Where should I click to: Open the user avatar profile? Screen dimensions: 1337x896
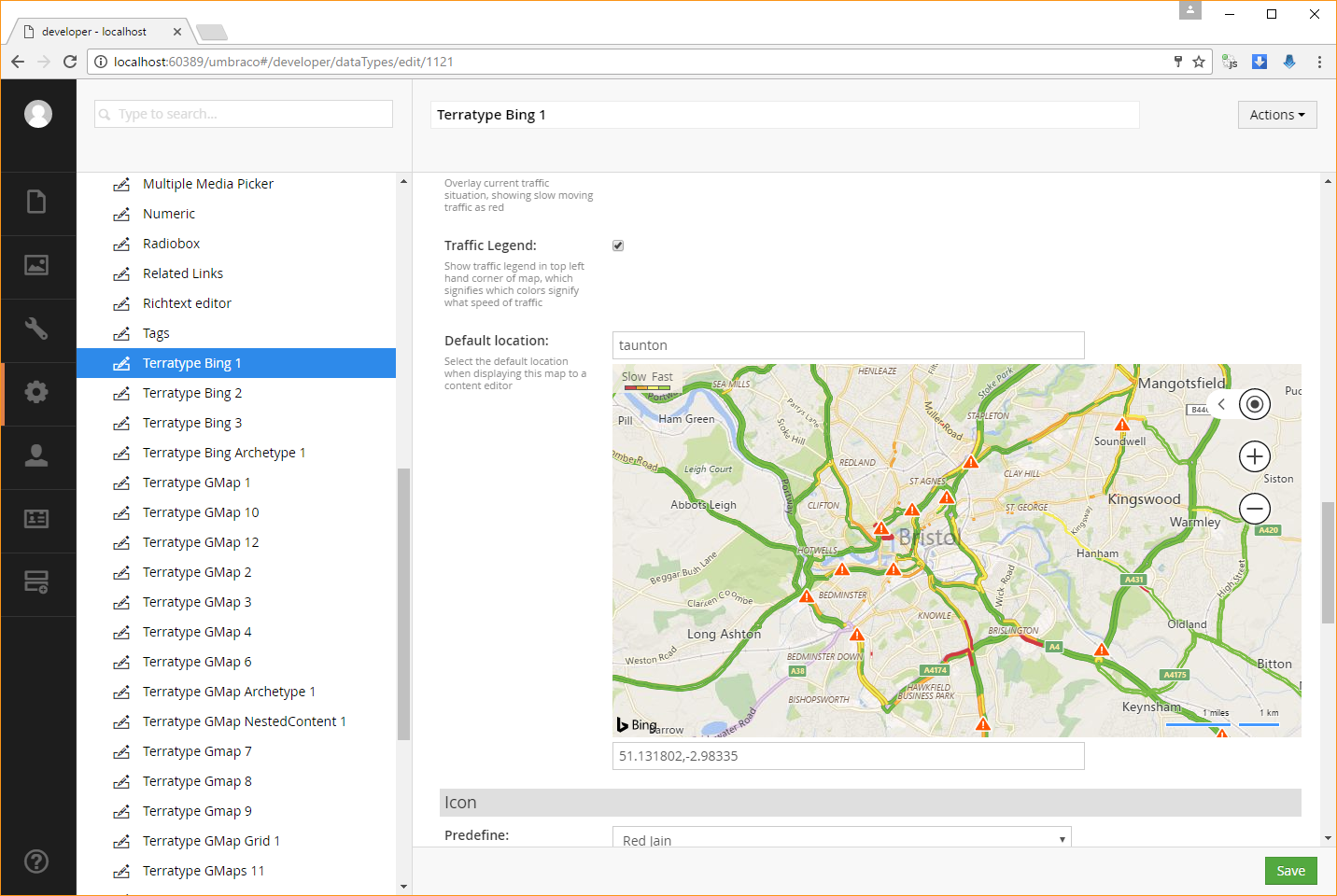[x=38, y=114]
